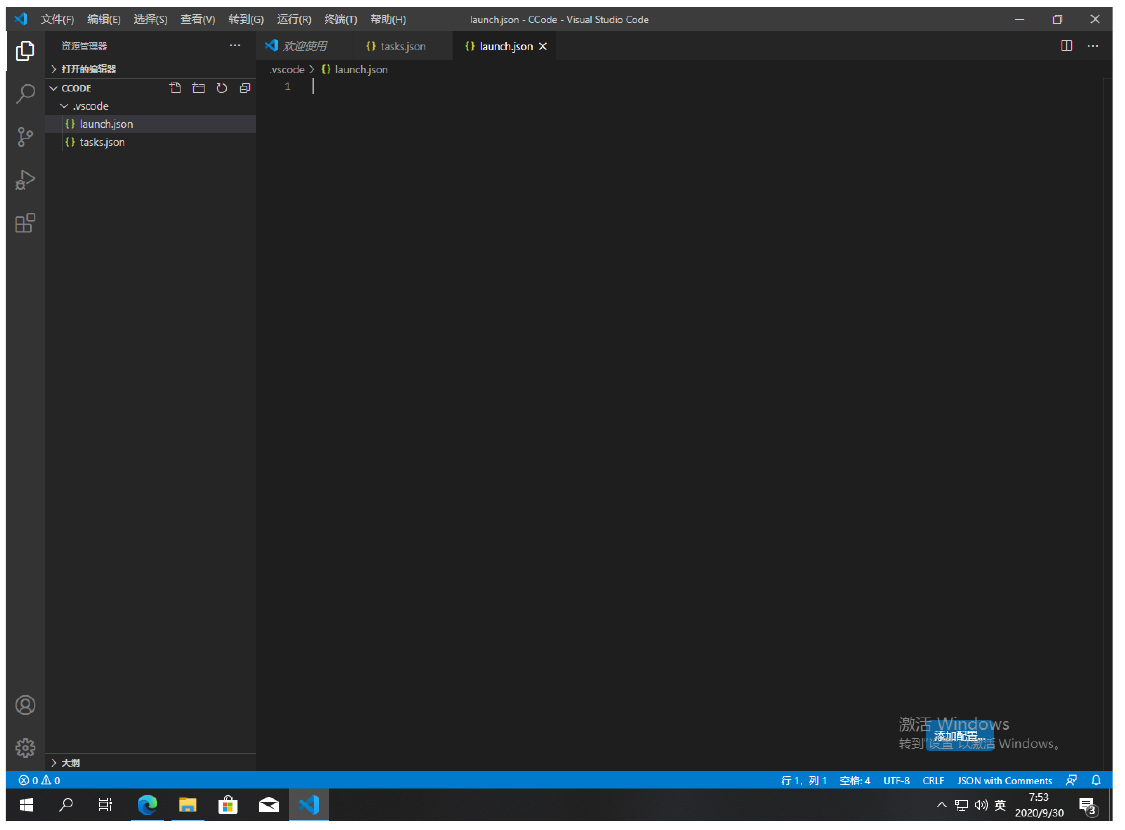Expand the 打开的编辑器 section
Image resolution: width=1125 pixels, height=830 pixels.
coord(88,69)
